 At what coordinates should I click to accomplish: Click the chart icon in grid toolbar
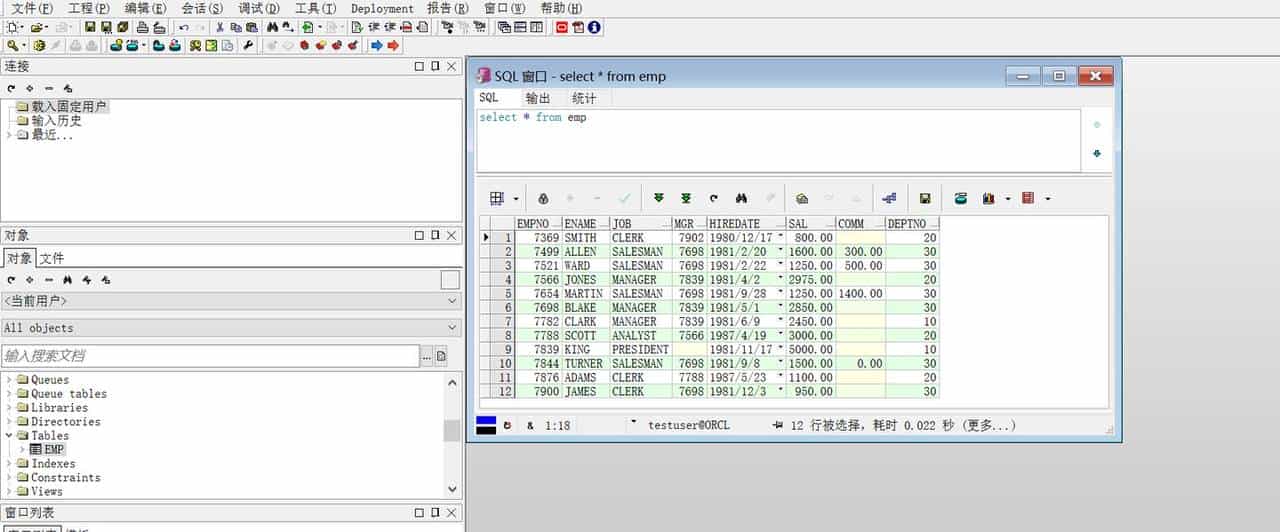click(x=989, y=198)
